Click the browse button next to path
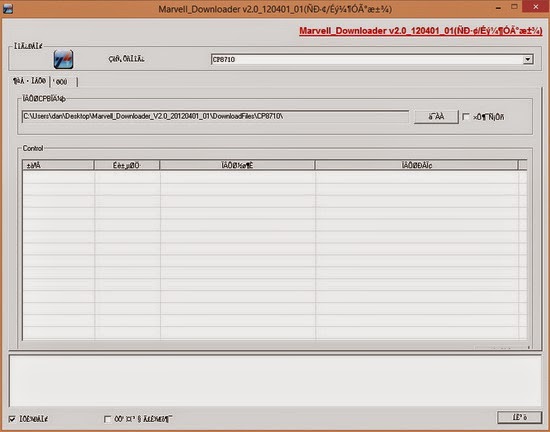This screenshot has width=550, height=432. [436, 117]
